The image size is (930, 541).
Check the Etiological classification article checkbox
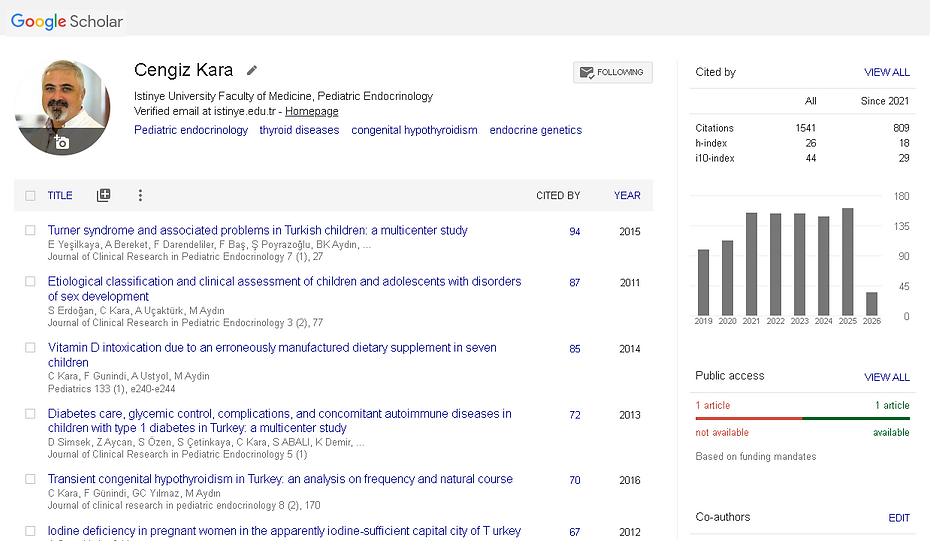(30, 281)
